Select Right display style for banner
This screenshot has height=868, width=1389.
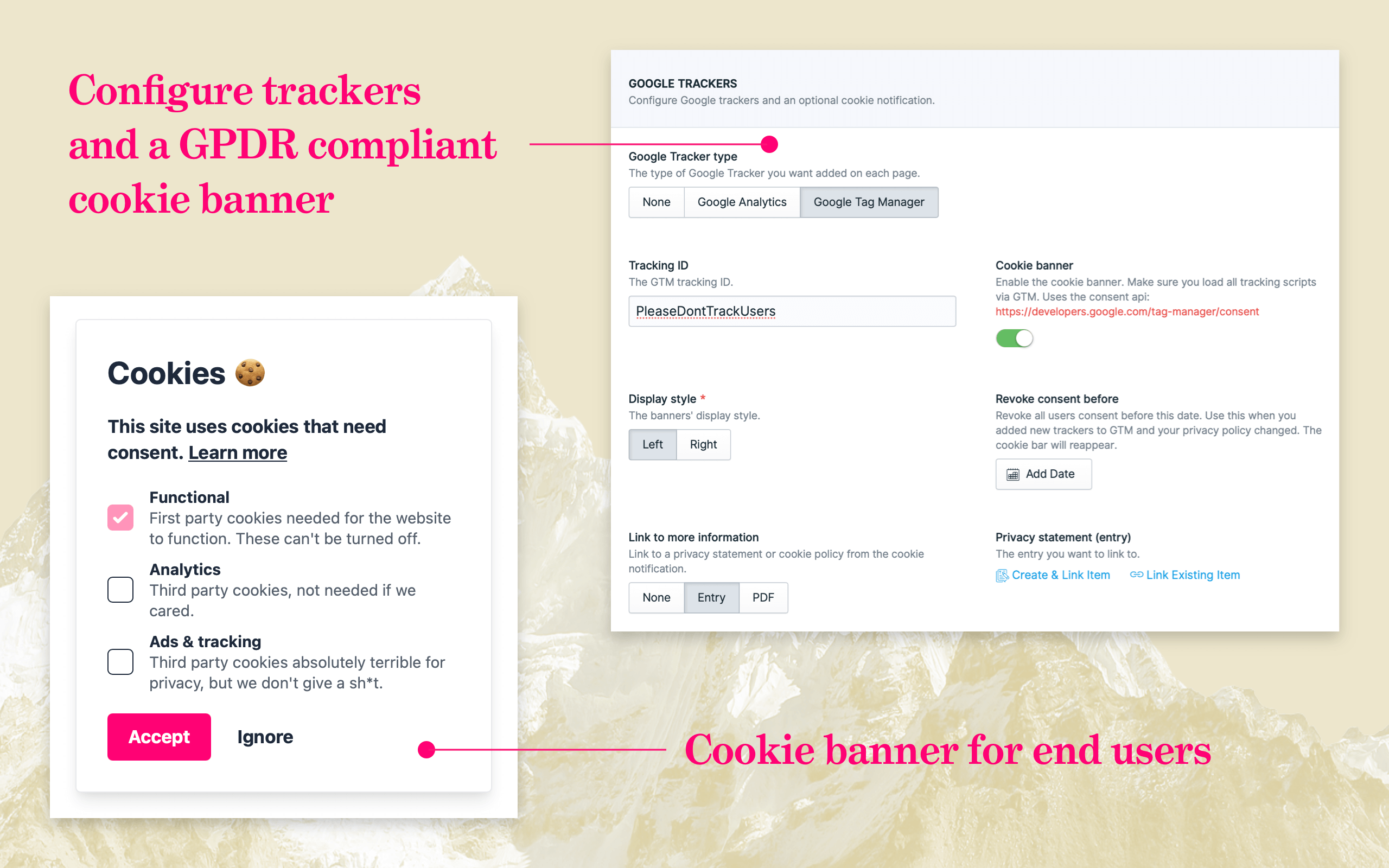(x=704, y=443)
